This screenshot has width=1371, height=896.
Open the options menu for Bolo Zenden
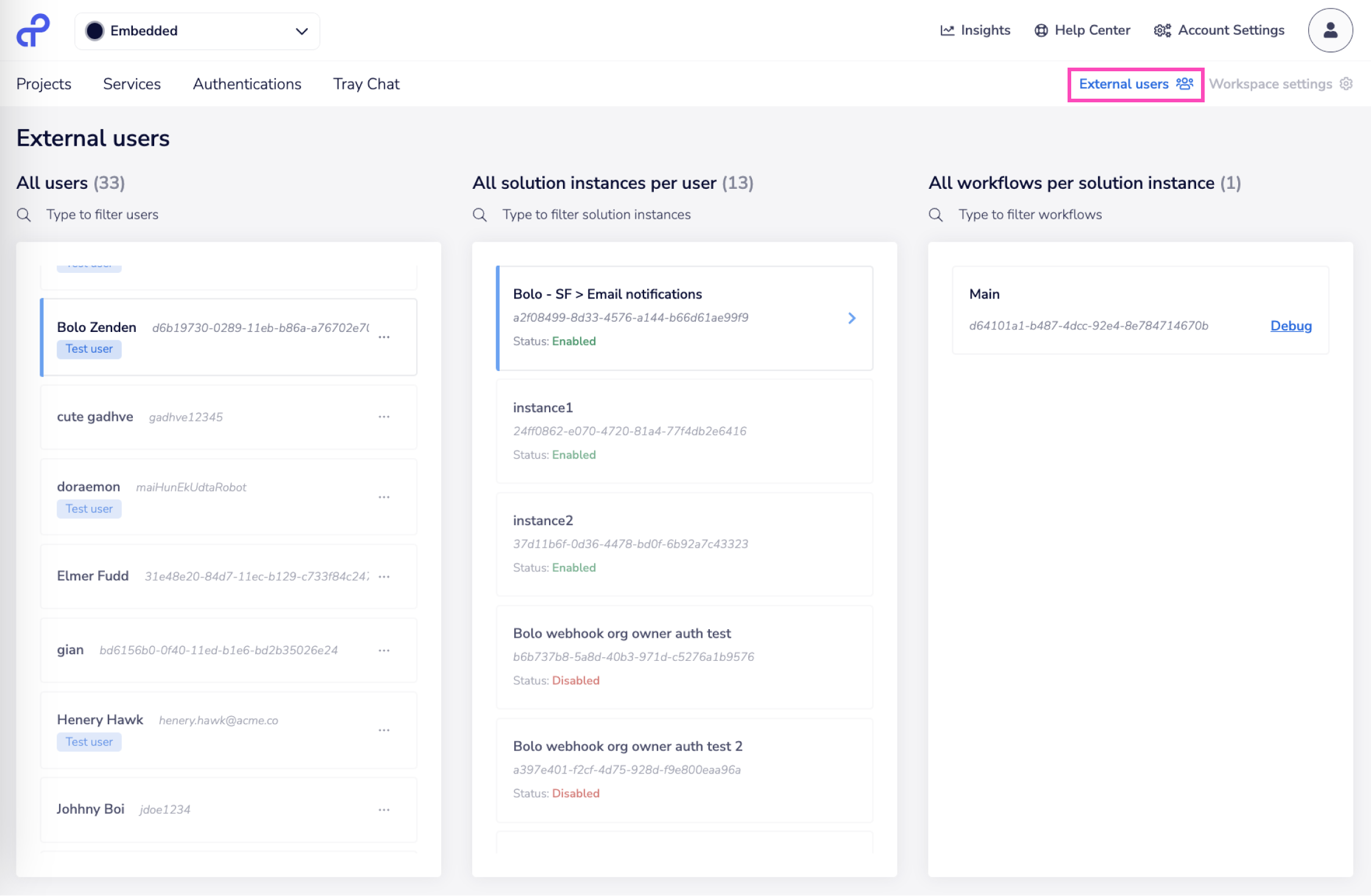tap(384, 336)
